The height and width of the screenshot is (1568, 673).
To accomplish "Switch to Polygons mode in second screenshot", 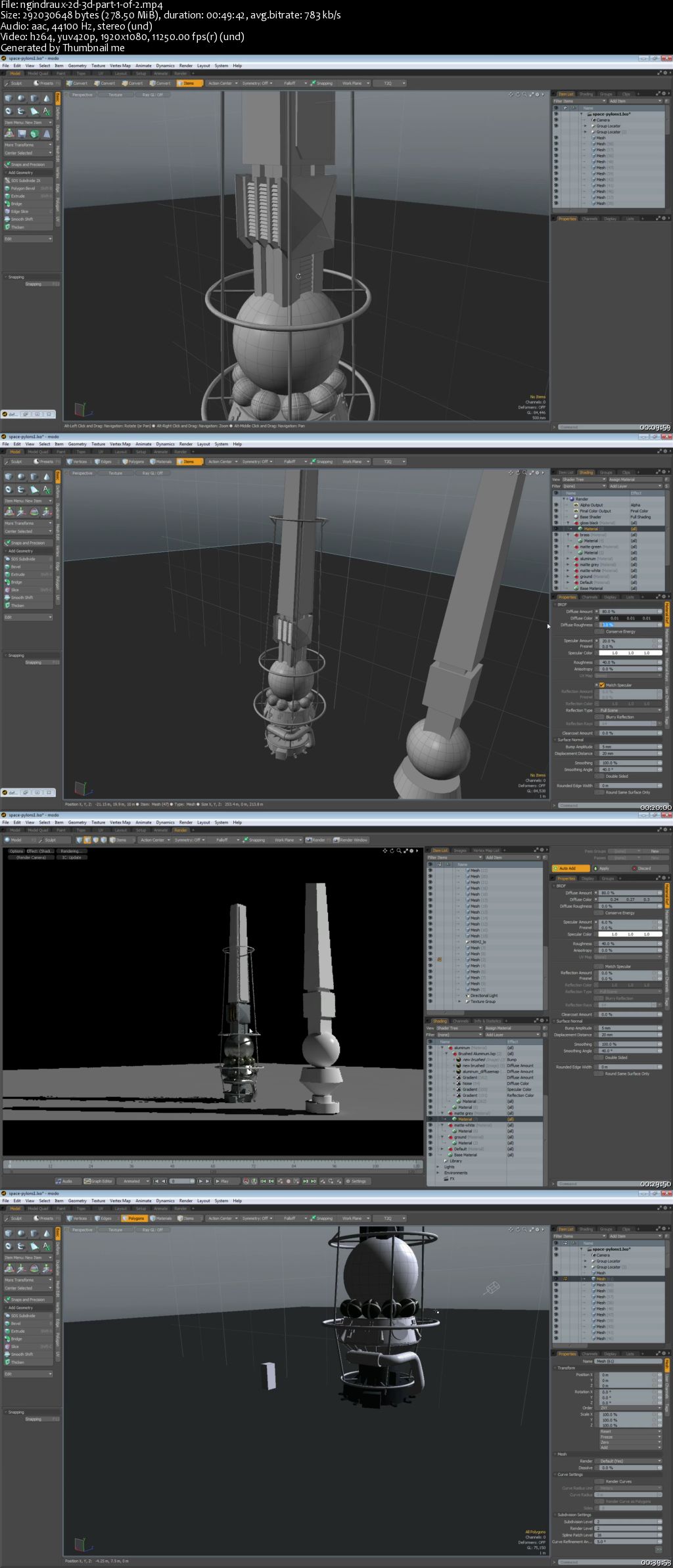I will click(133, 462).
